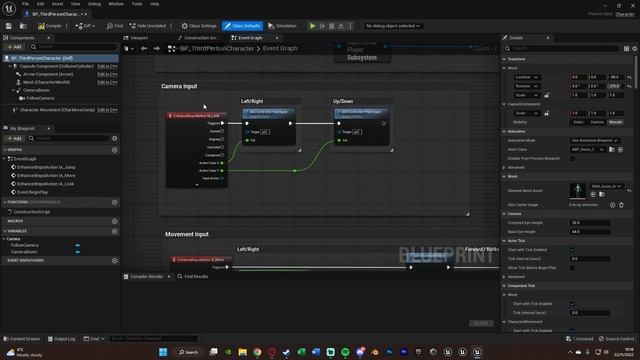Open the Animation Mode dropdown
Screen dimensions: 640x360
tap(594, 140)
